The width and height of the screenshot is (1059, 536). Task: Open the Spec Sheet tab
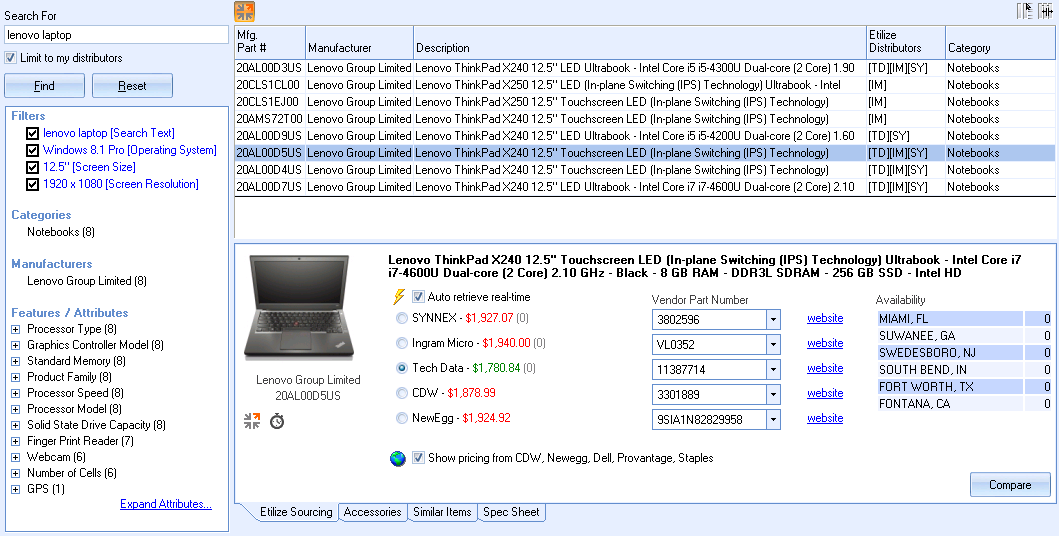click(x=511, y=512)
